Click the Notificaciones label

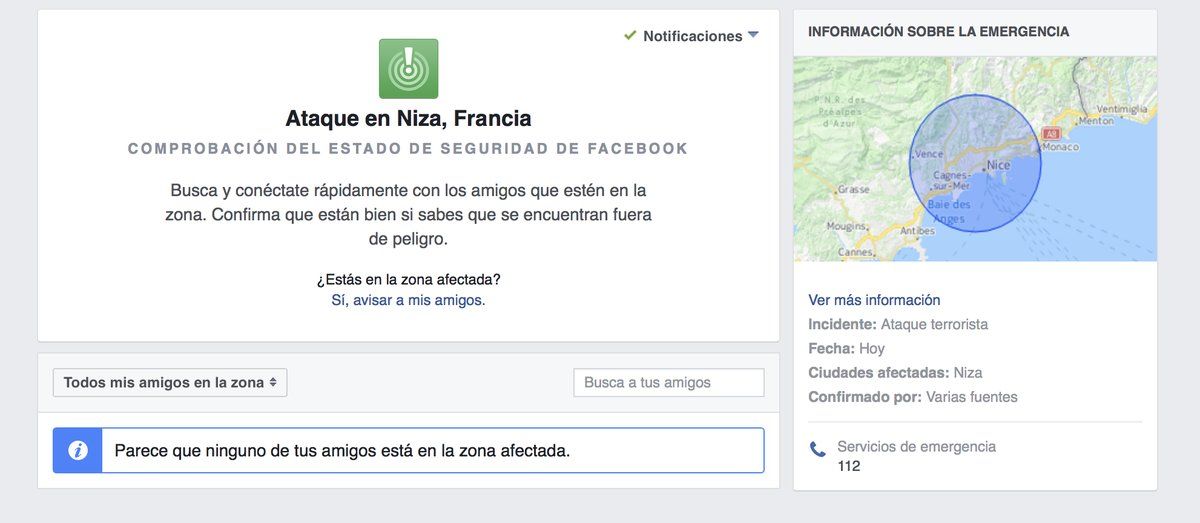pos(692,36)
